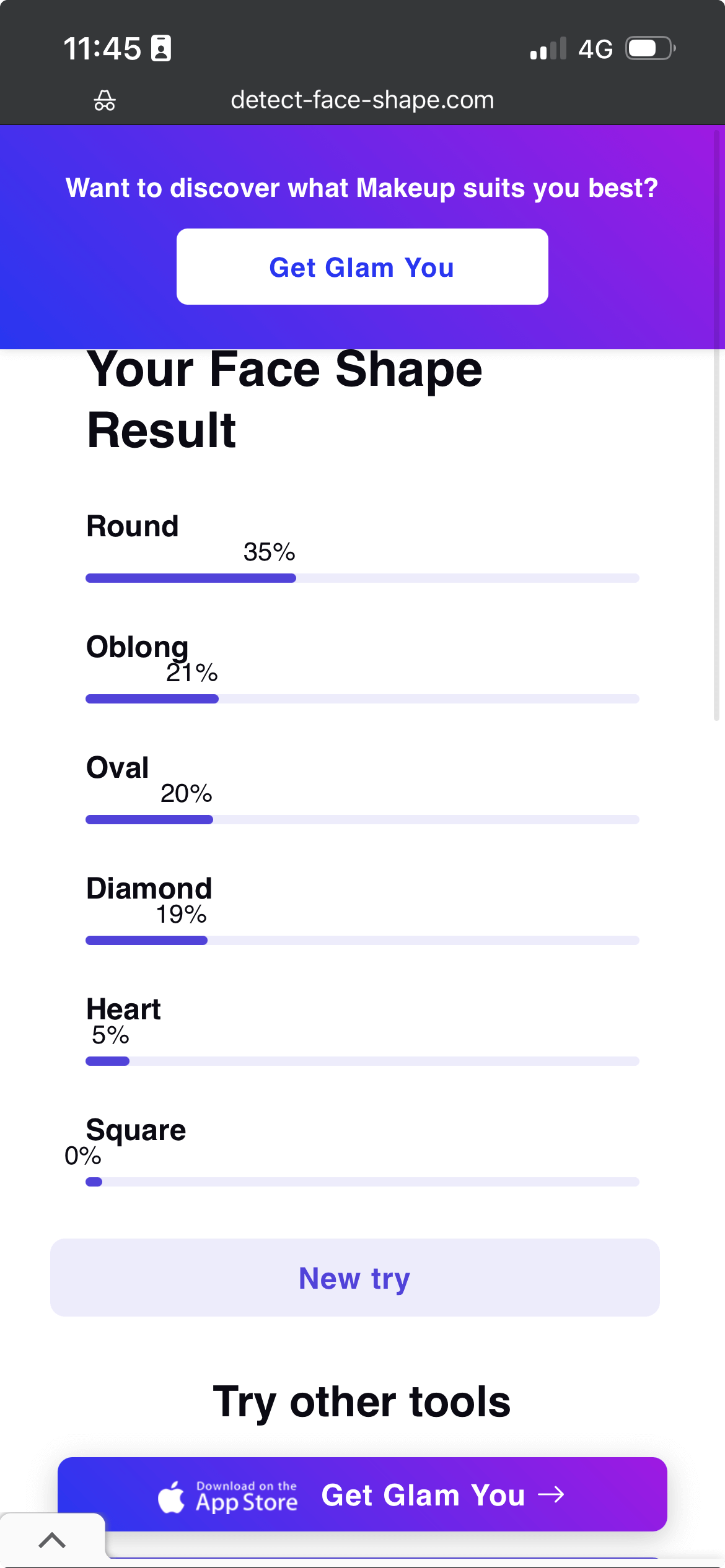Click the Round 35% progress bar
Image resolution: width=725 pixels, height=1568 pixels.
pyautogui.click(x=362, y=578)
